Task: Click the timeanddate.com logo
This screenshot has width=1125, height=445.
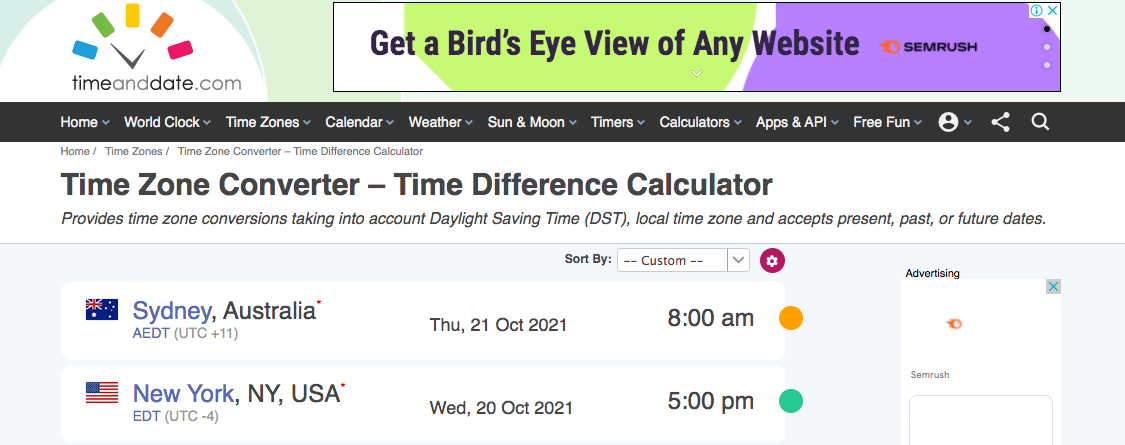Action: (x=154, y=51)
